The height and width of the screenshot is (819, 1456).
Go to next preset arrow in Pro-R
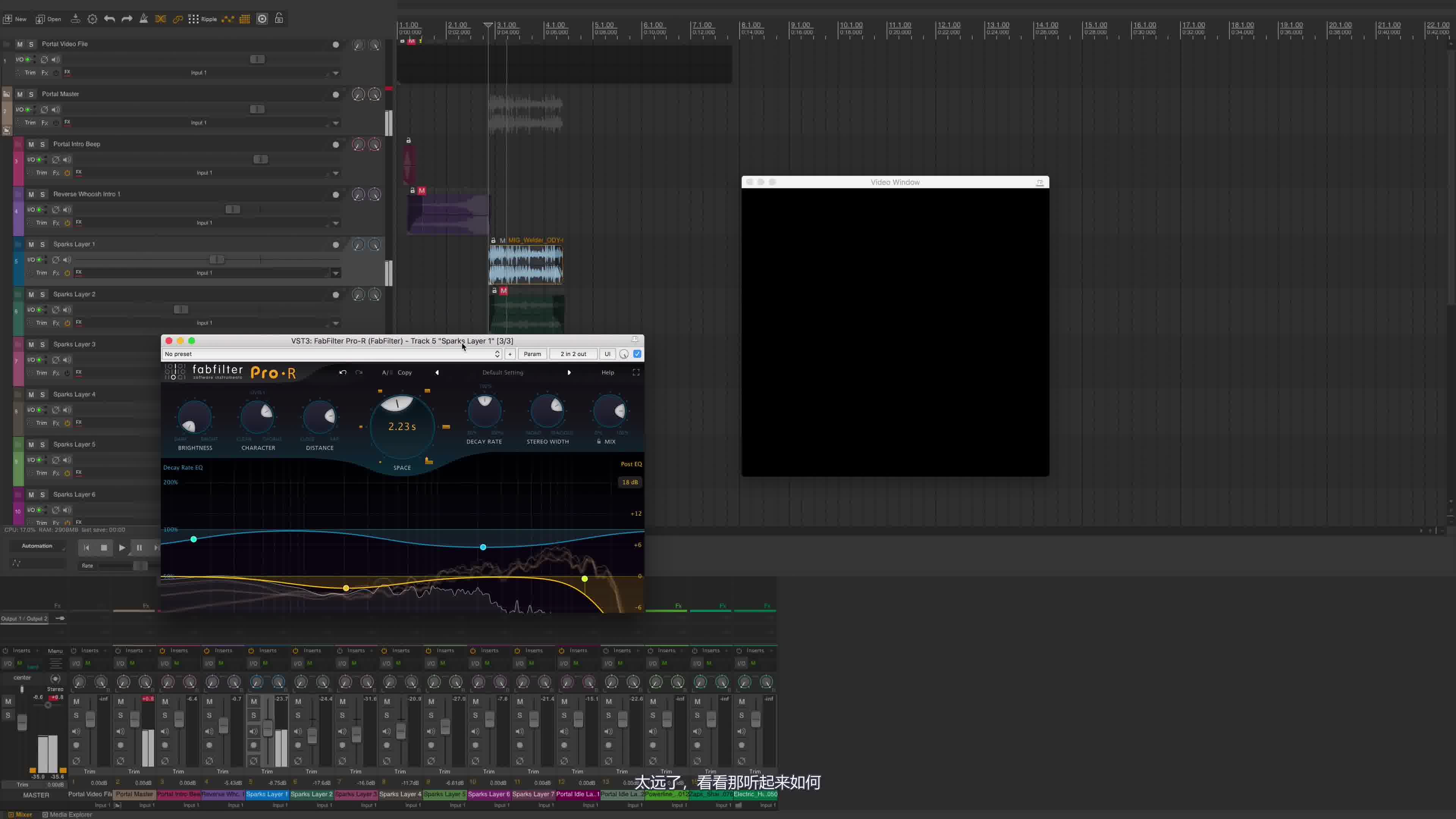coord(569,372)
